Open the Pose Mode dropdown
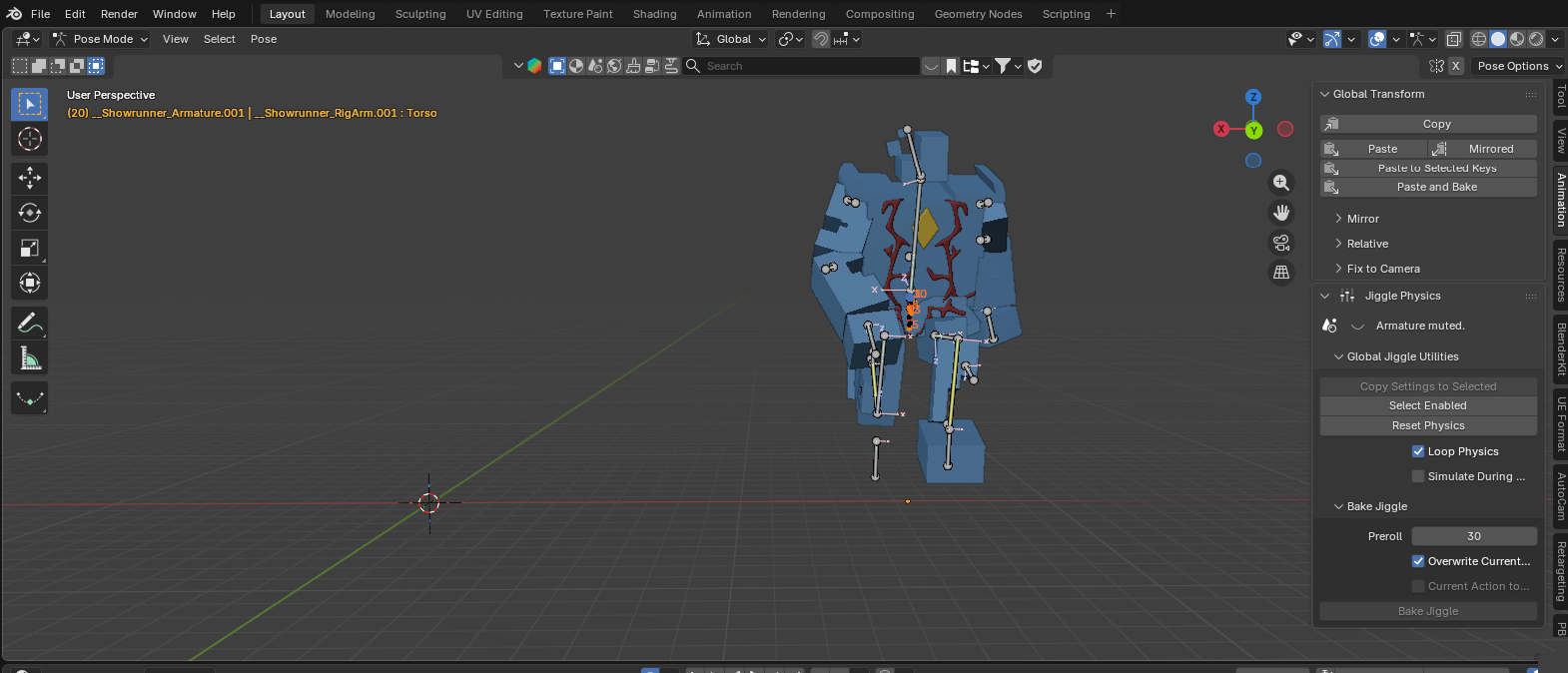 click(100, 39)
